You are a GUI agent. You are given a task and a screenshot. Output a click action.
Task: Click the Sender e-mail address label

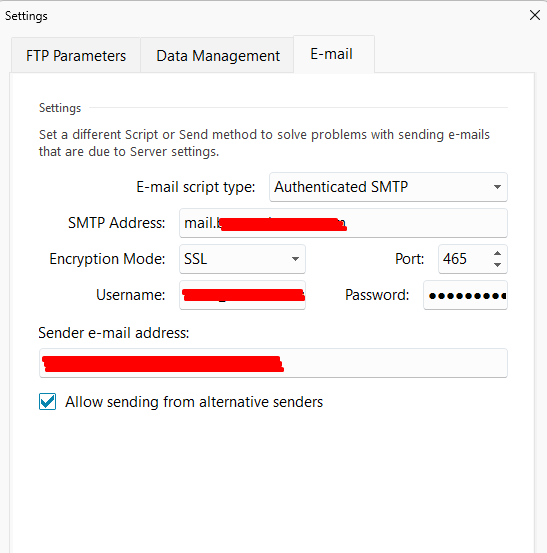114,333
